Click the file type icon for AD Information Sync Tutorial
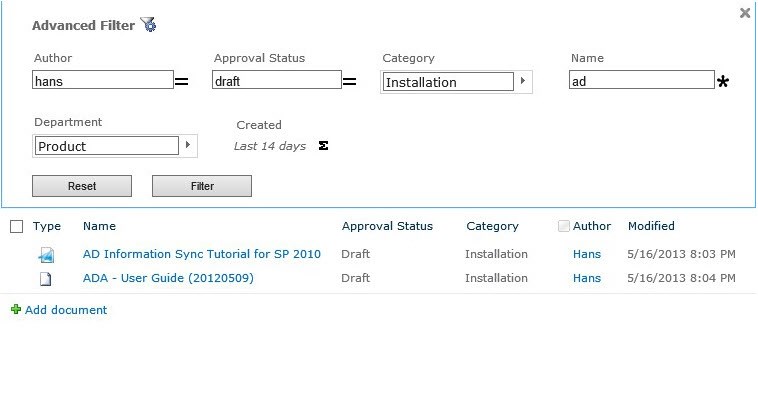This screenshot has height=399, width=758. click(46, 255)
